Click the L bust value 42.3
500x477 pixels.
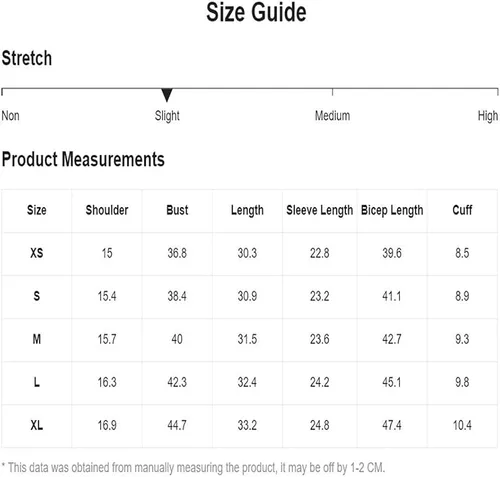177,382
